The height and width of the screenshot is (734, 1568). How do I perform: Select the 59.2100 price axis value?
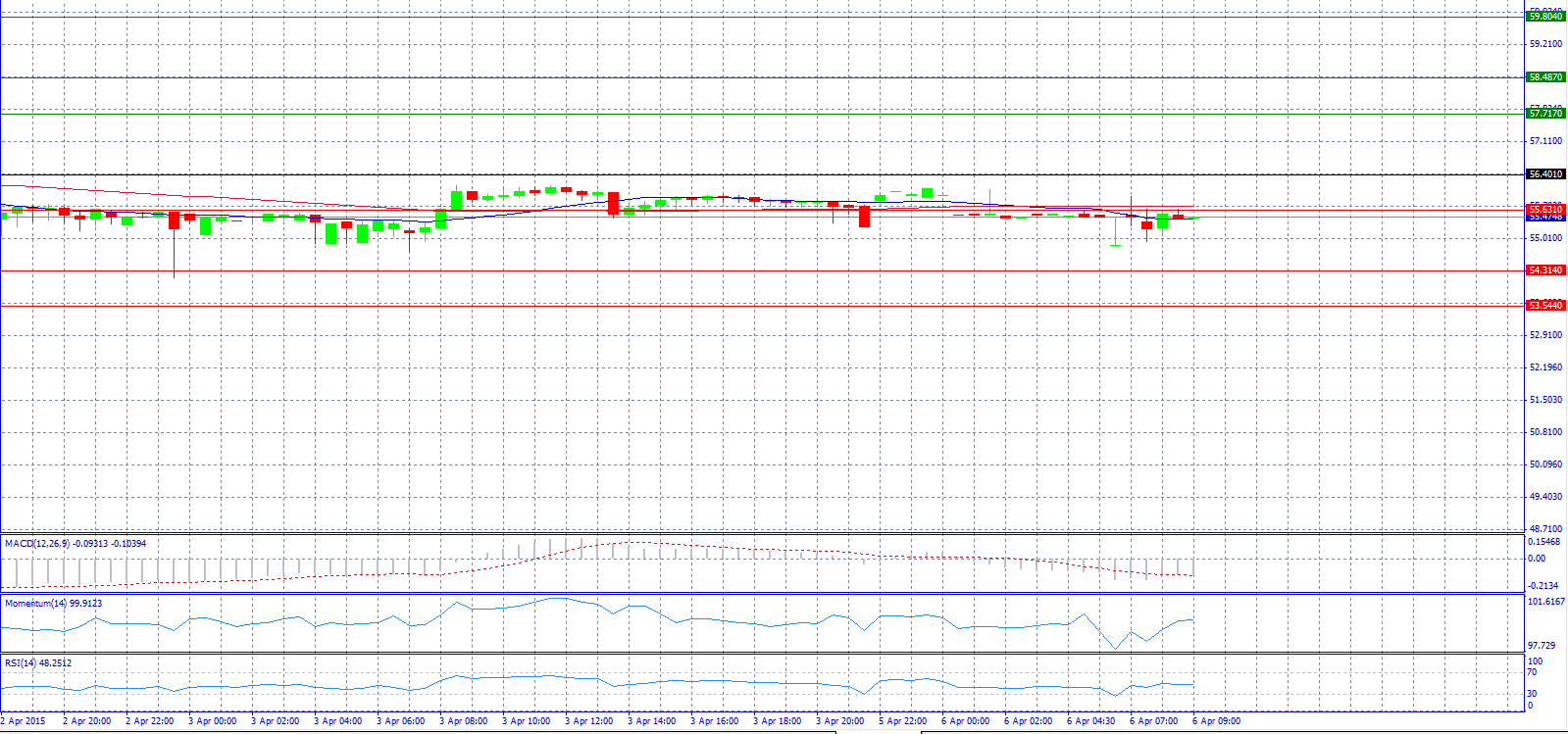[1546, 44]
